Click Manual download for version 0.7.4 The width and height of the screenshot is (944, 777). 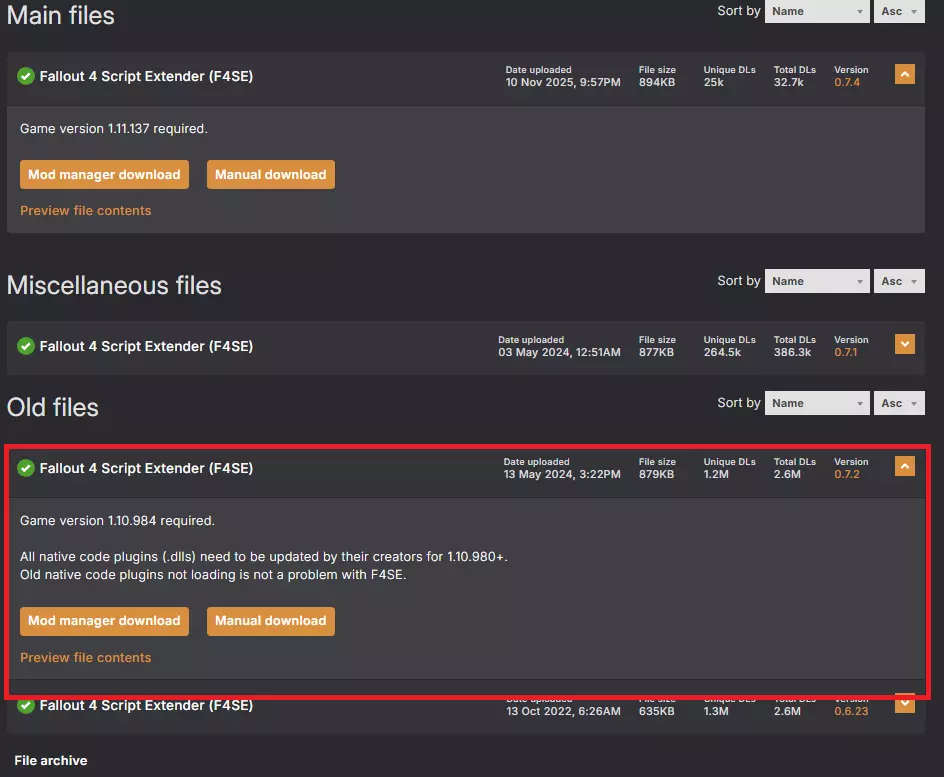(x=270, y=175)
